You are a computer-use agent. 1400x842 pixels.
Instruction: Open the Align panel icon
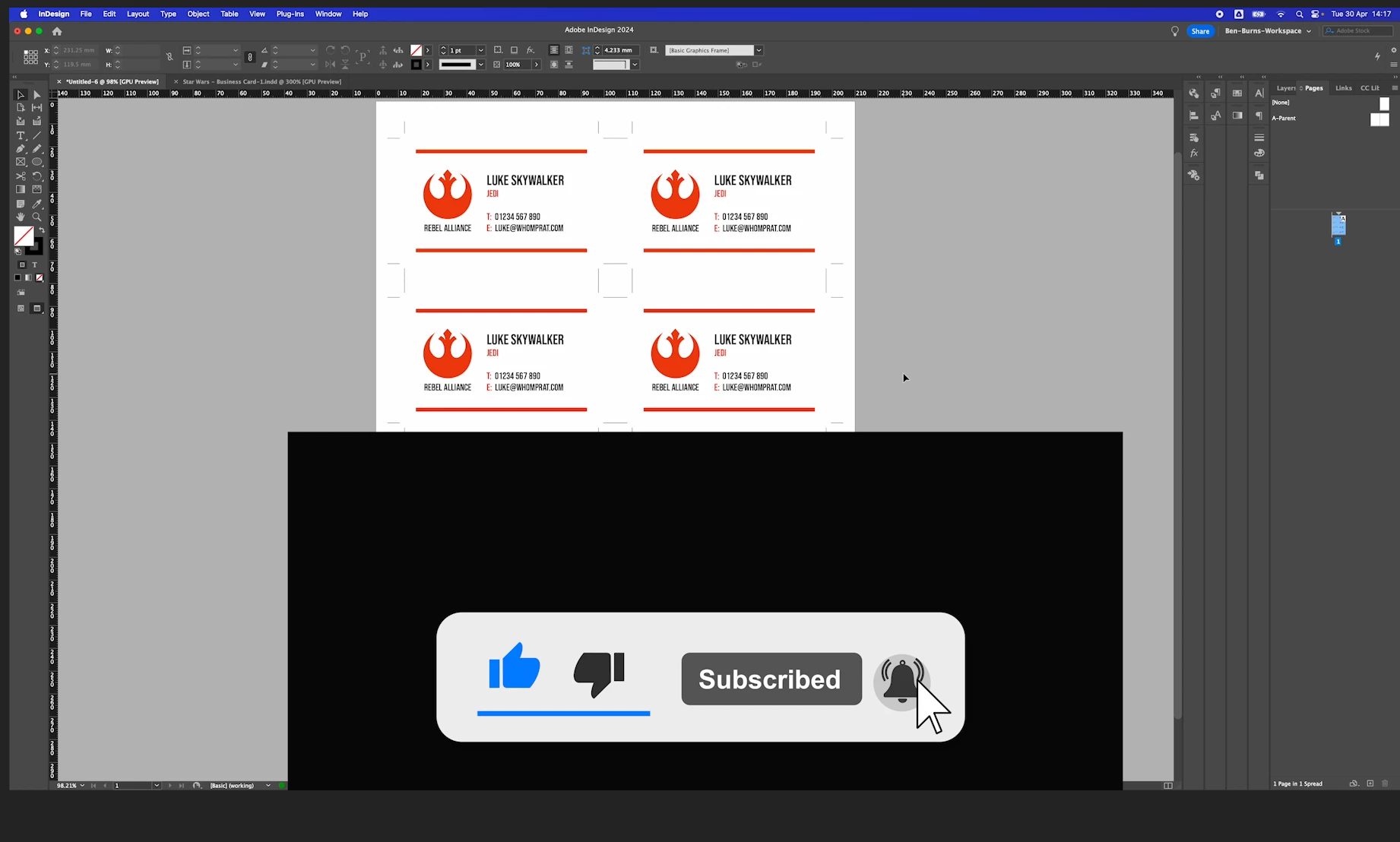coord(1194,116)
